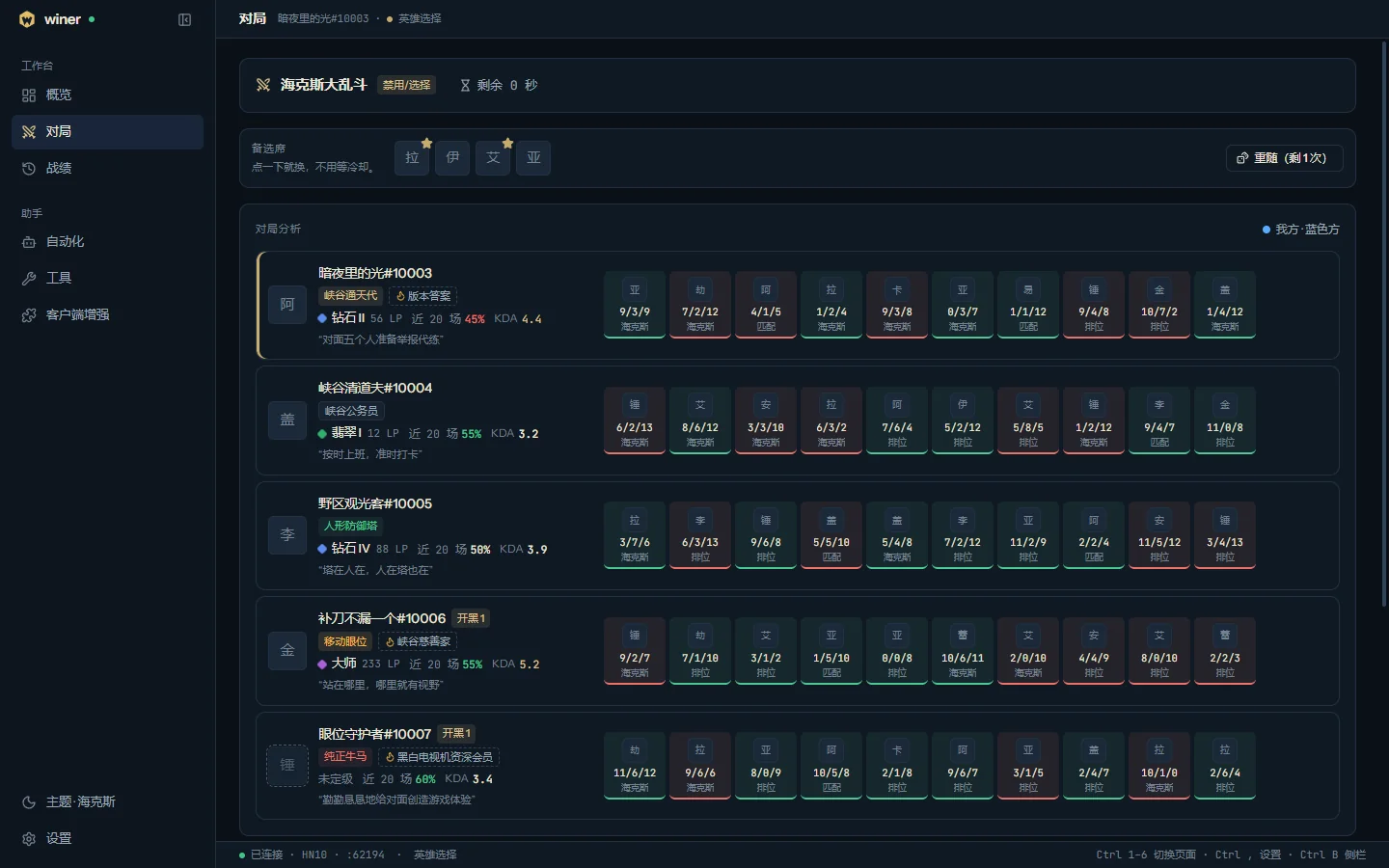This screenshot has height=868, width=1389.
Task: Click the 设置 gear icon
Action: pyautogui.click(x=29, y=839)
